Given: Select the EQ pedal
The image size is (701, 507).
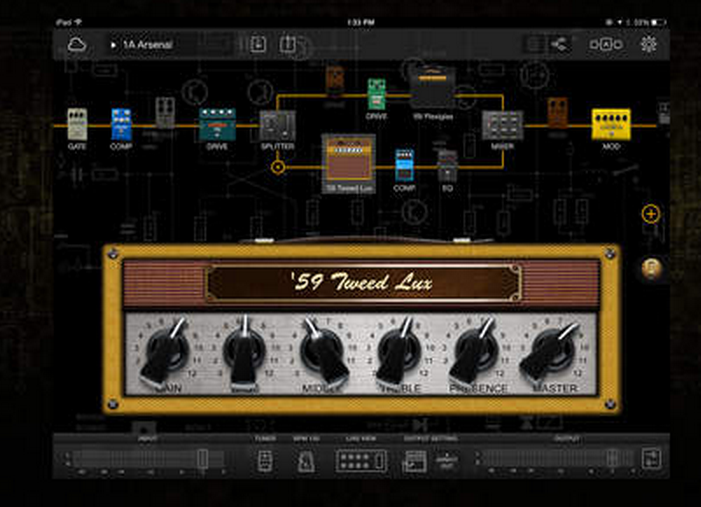Looking at the screenshot, I should click(x=448, y=166).
